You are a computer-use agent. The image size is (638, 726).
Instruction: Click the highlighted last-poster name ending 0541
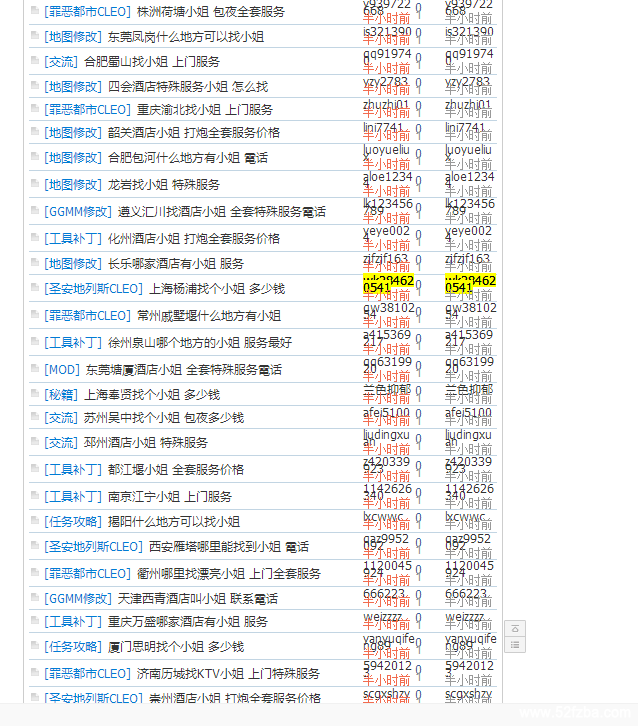(x=470, y=284)
